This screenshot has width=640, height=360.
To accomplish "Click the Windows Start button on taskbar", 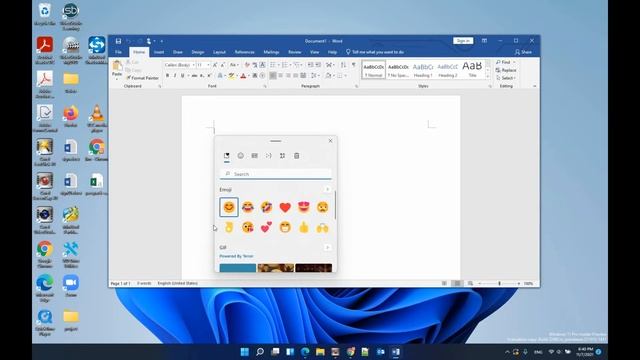I will click(x=244, y=352).
